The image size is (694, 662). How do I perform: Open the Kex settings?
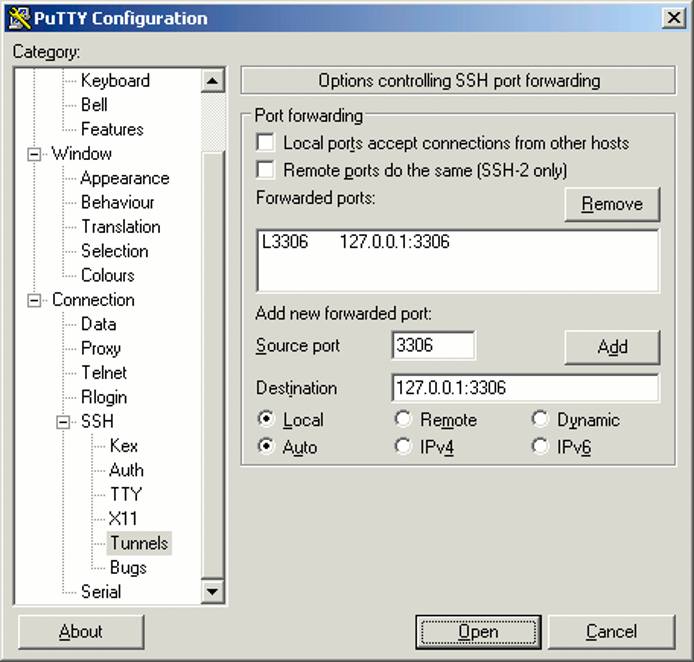[x=123, y=446]
